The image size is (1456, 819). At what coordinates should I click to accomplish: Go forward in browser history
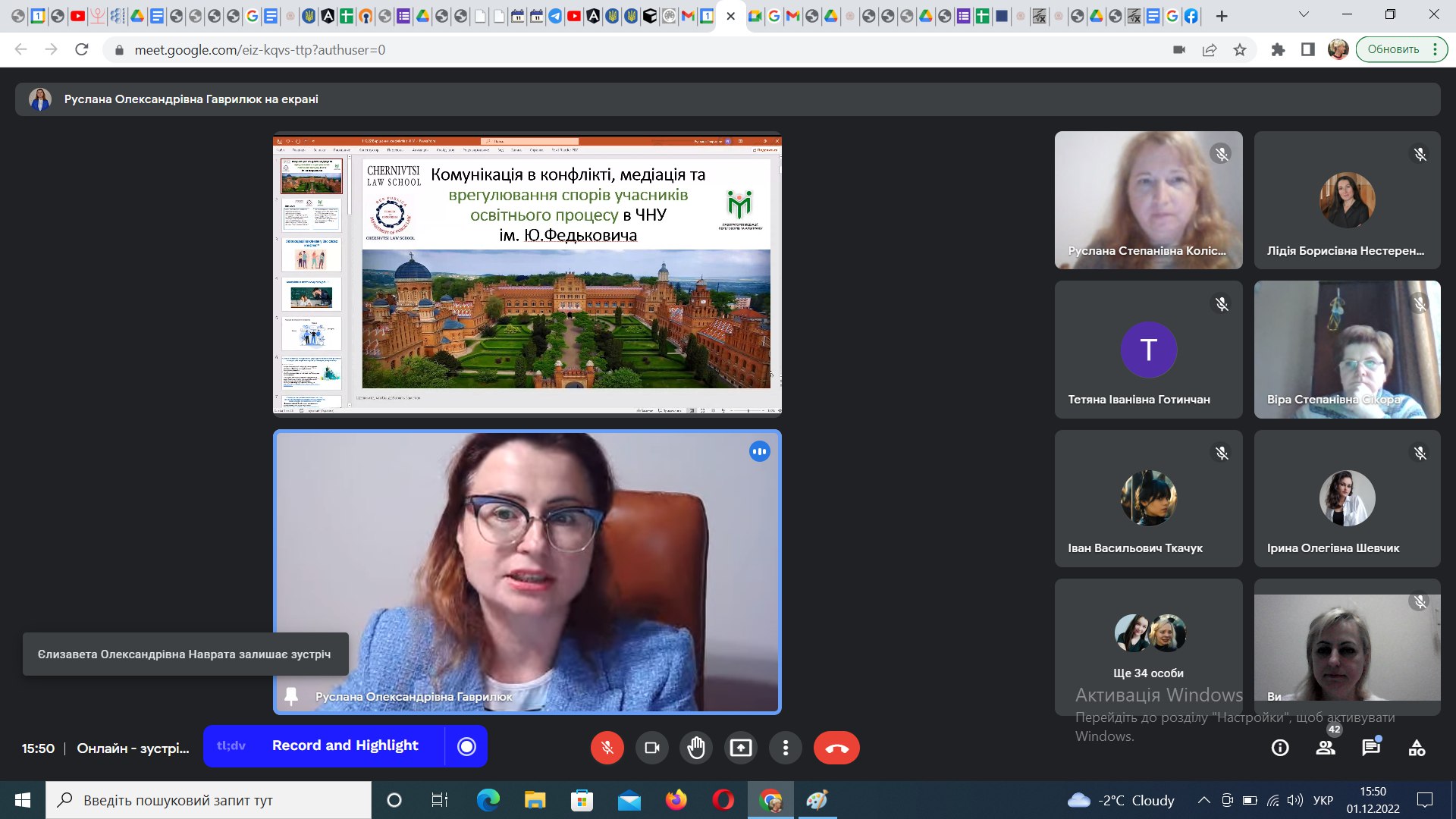click(x=51, y=49)
